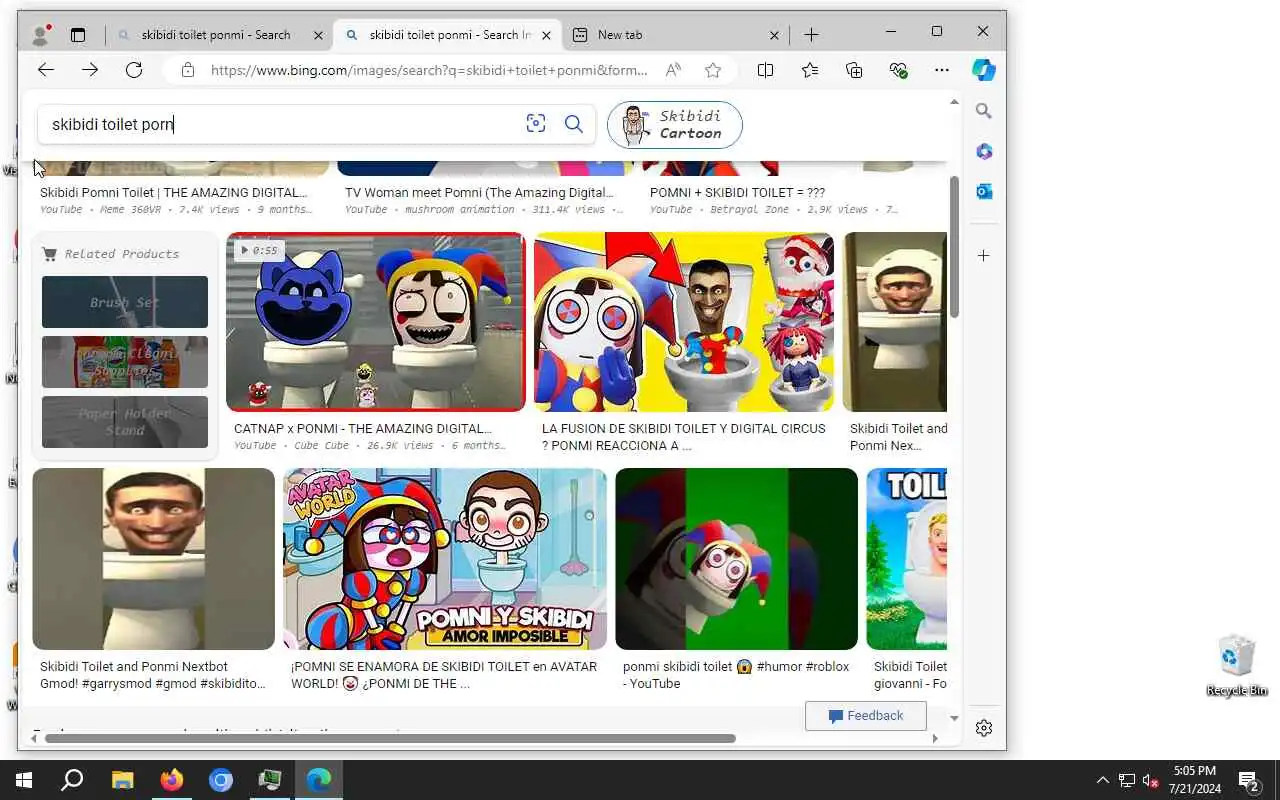The image size is (1280, 800).
Task: Open sidebar Search tool
Action: pos(984,111)
